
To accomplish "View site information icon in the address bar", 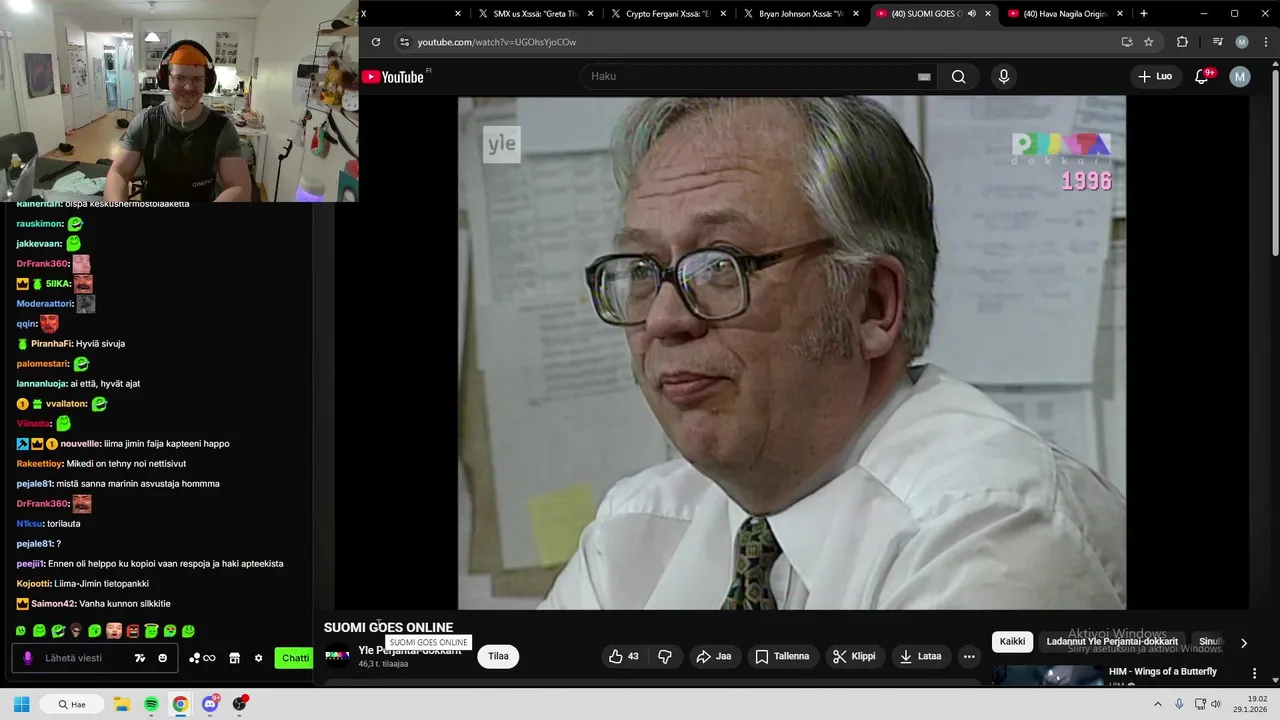I will pos(404,42).
